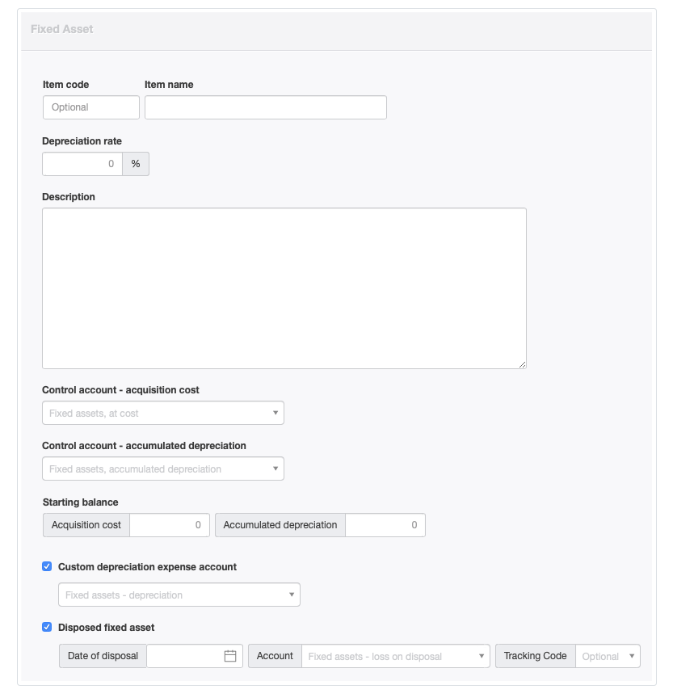
Task: Expand Fixed assets - depreciation dropdown
Action: coord(179,595)
